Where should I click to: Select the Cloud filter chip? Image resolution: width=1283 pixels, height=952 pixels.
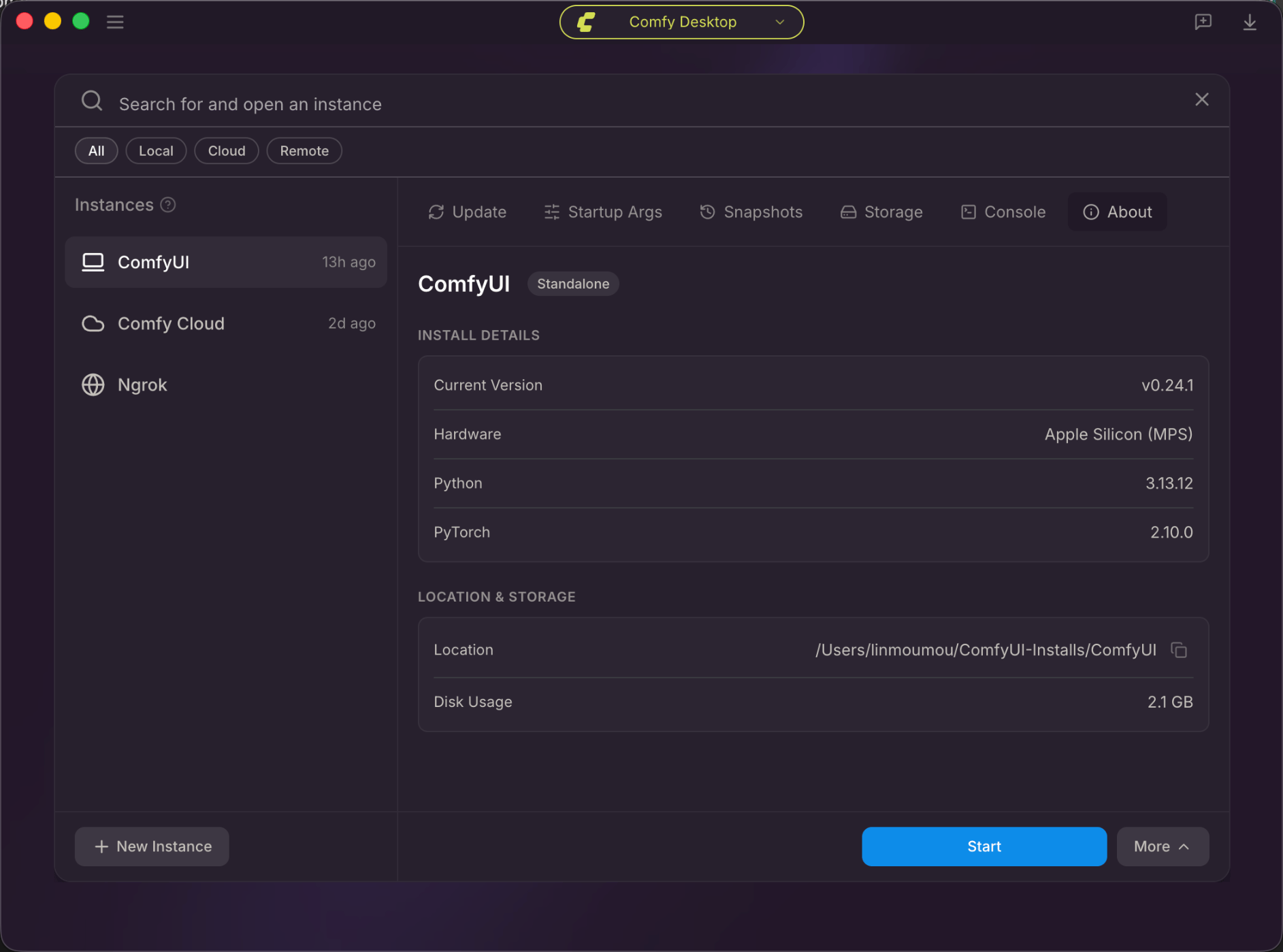[x=227, y=151]
